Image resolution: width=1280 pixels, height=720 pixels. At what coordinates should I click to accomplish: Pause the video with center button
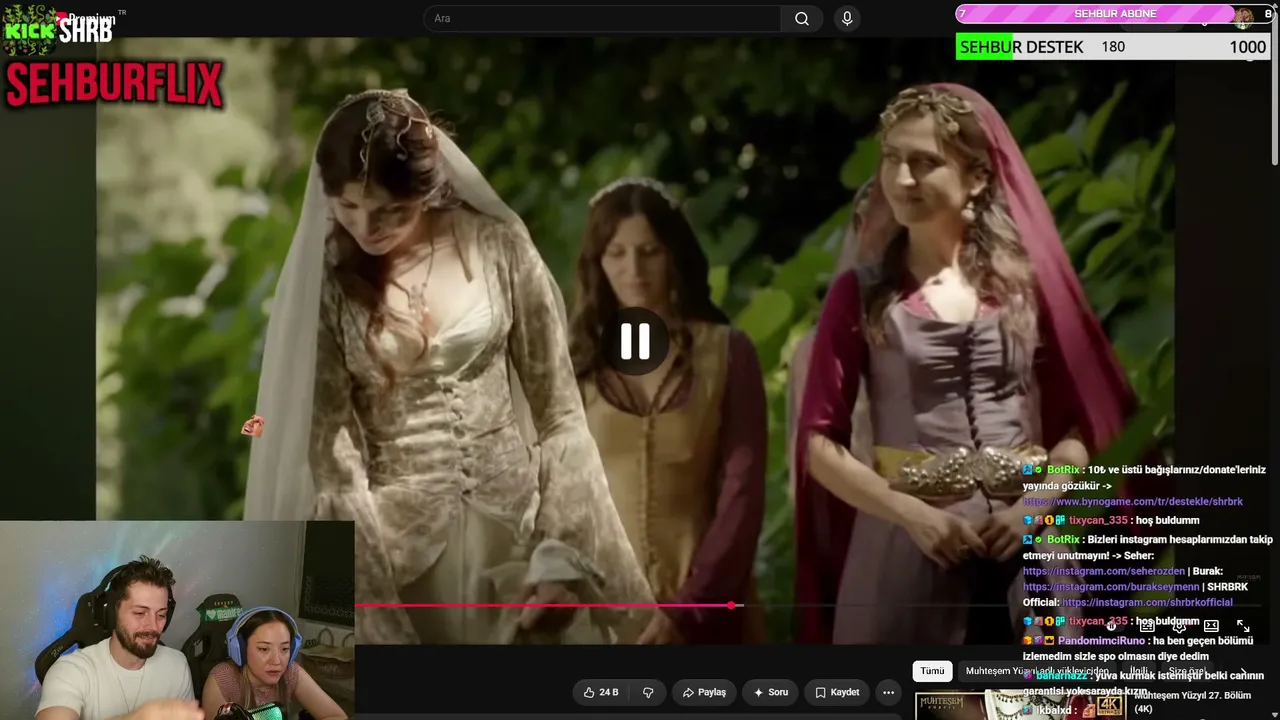(635, 342)
